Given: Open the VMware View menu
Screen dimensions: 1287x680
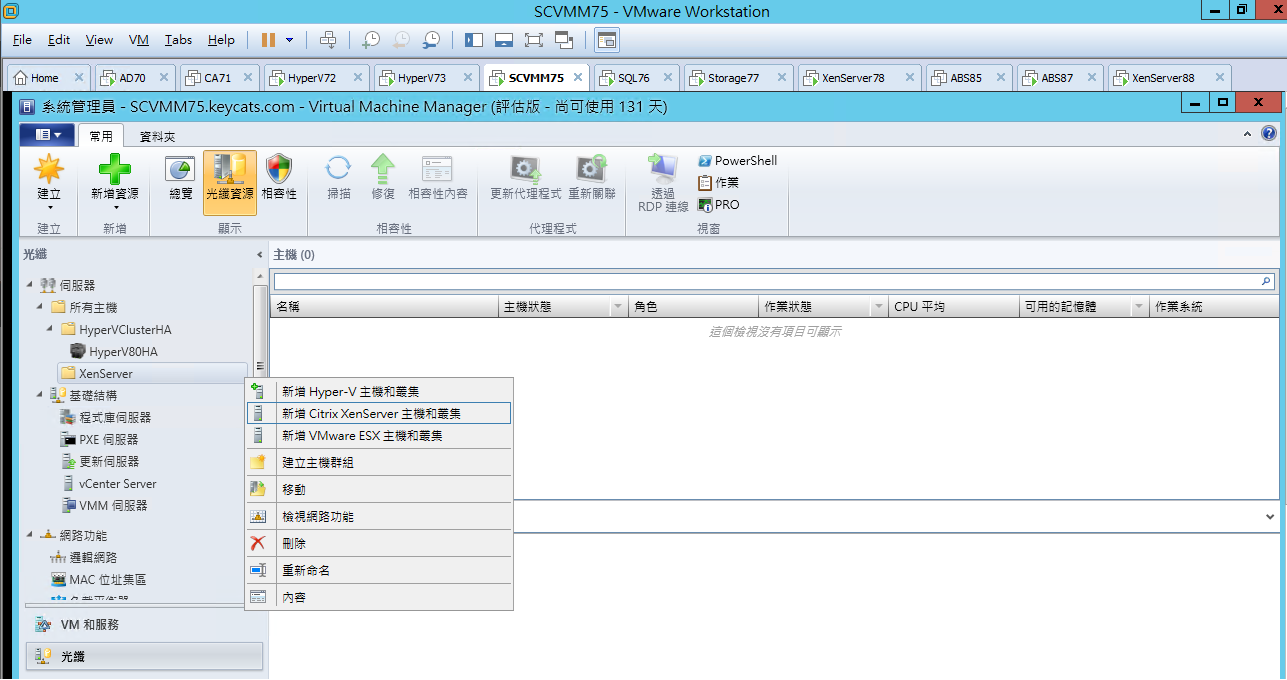Looking at the screenshot, I should coord(99,40).
